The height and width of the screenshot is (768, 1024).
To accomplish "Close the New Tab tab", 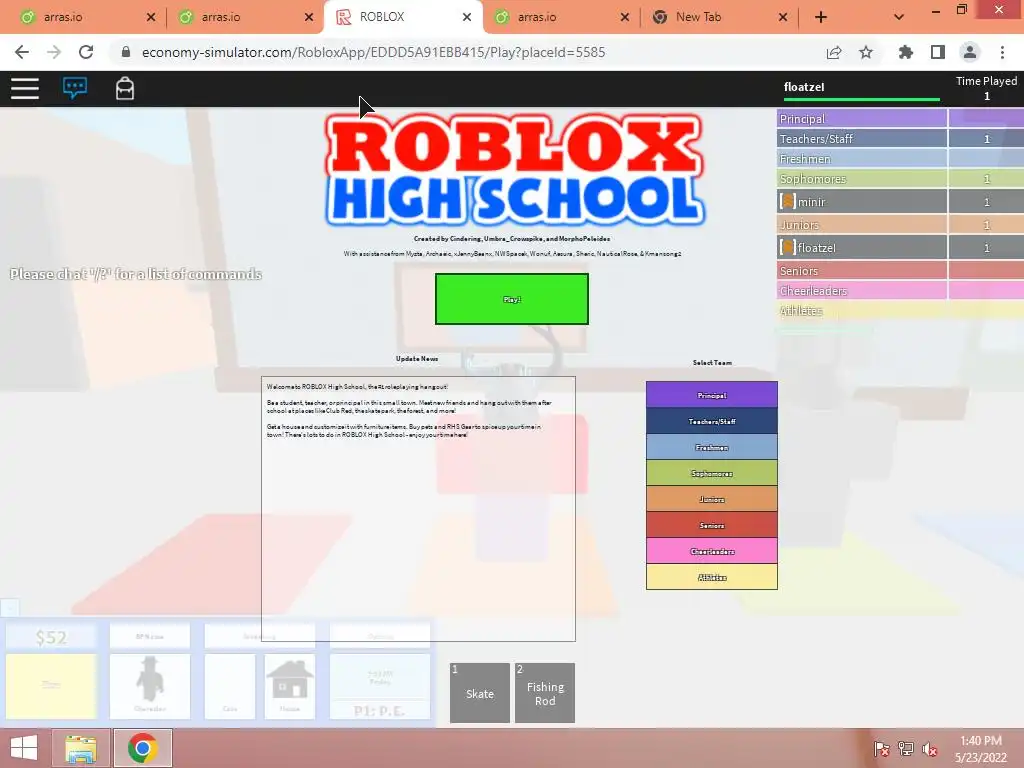I will (783, 17).
